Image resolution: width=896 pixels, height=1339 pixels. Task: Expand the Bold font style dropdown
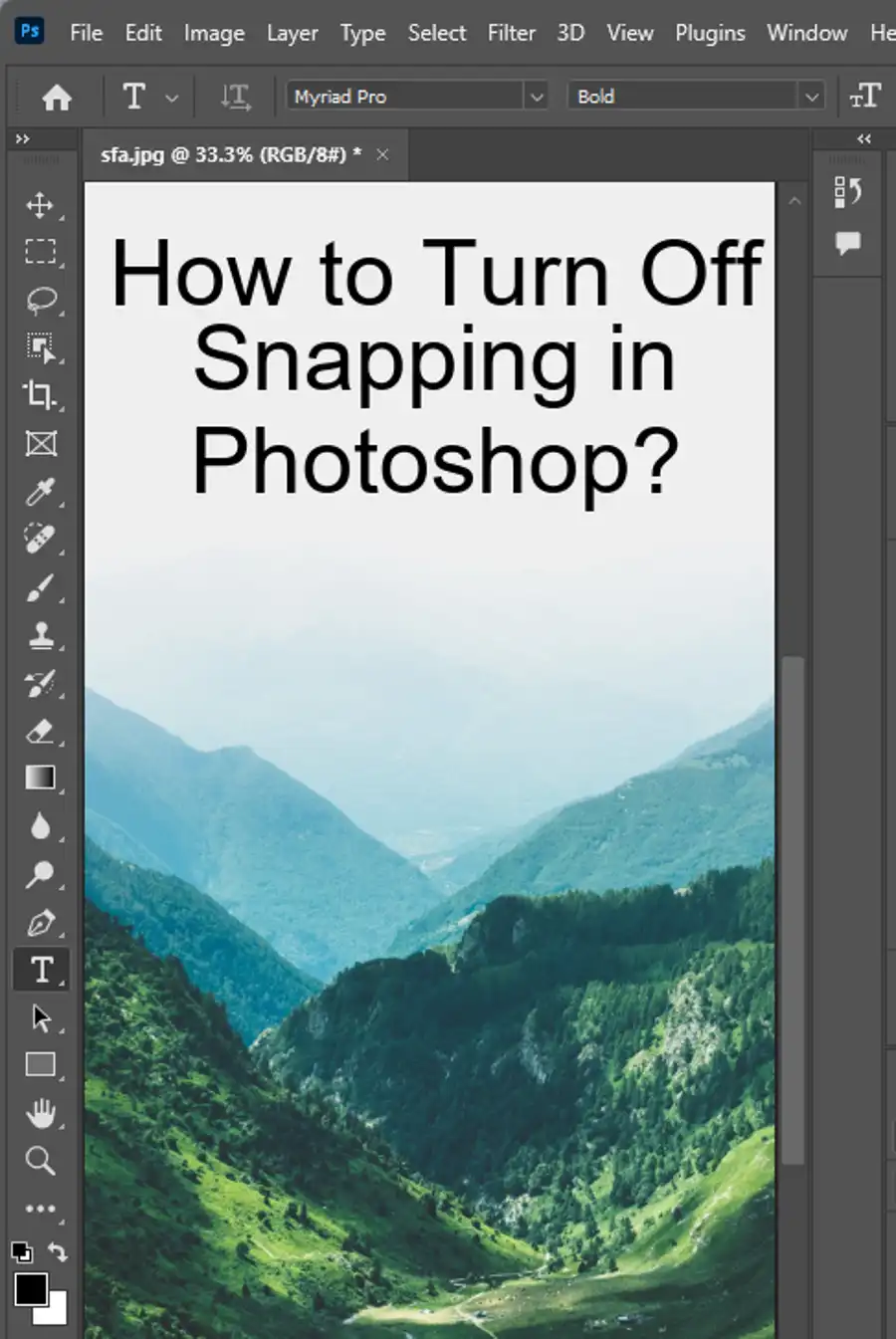[x=811, y=97]
